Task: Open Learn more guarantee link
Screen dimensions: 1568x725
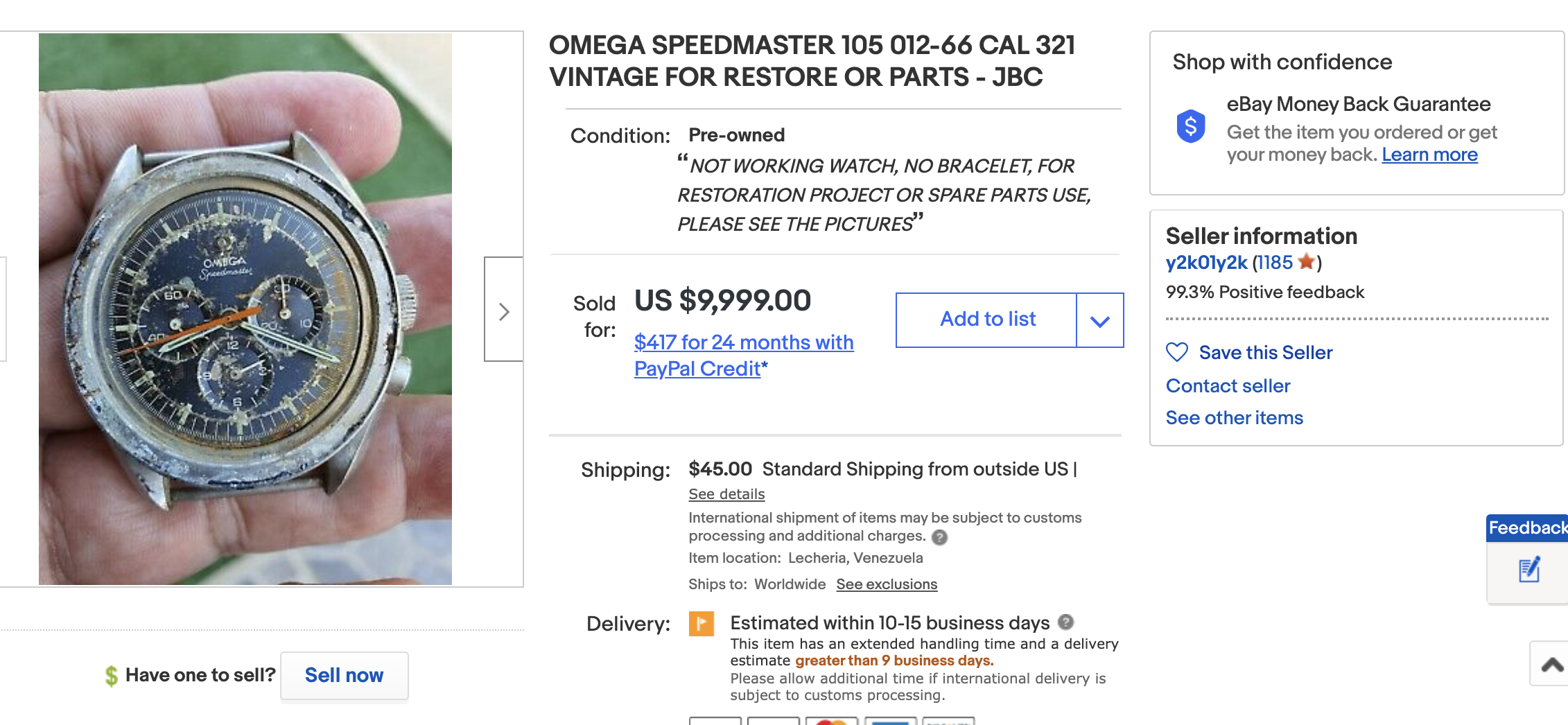Action: (x=1429, y=155)
